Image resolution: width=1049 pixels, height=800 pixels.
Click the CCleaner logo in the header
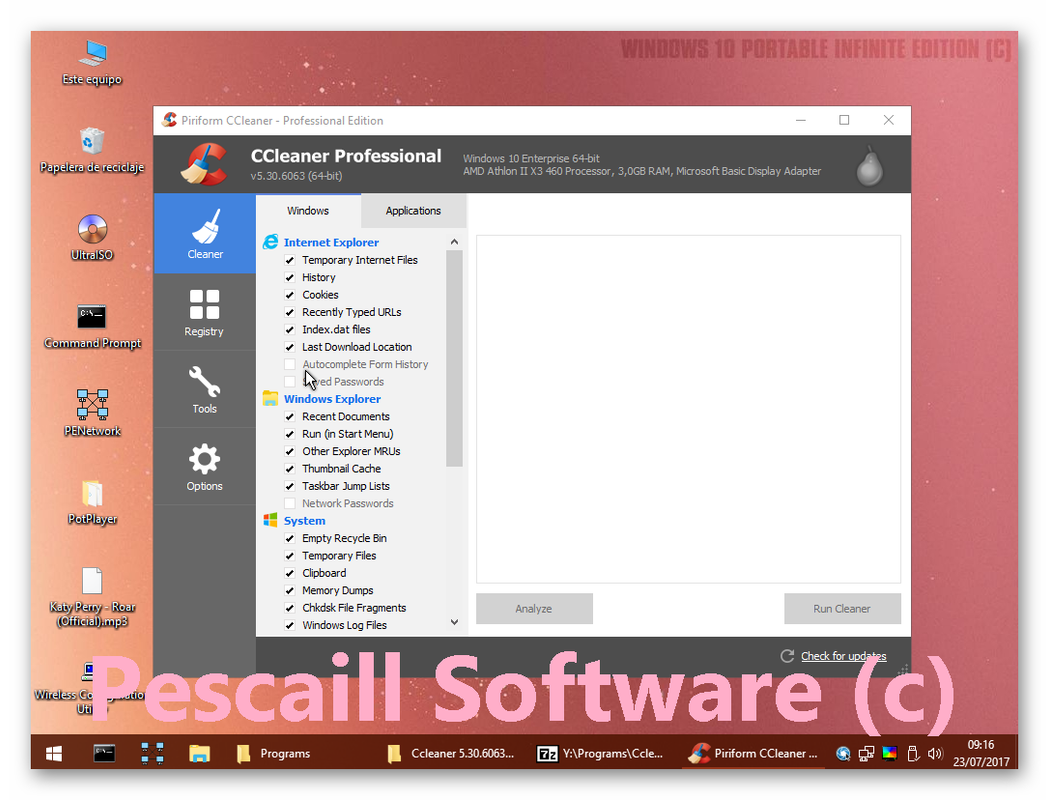(205, 164)
